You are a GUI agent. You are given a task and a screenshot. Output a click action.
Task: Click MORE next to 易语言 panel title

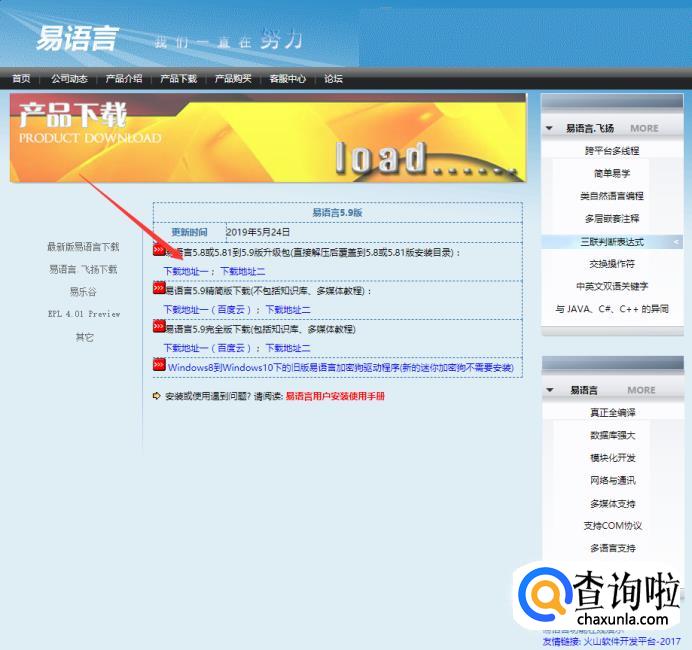click(641, 390)
